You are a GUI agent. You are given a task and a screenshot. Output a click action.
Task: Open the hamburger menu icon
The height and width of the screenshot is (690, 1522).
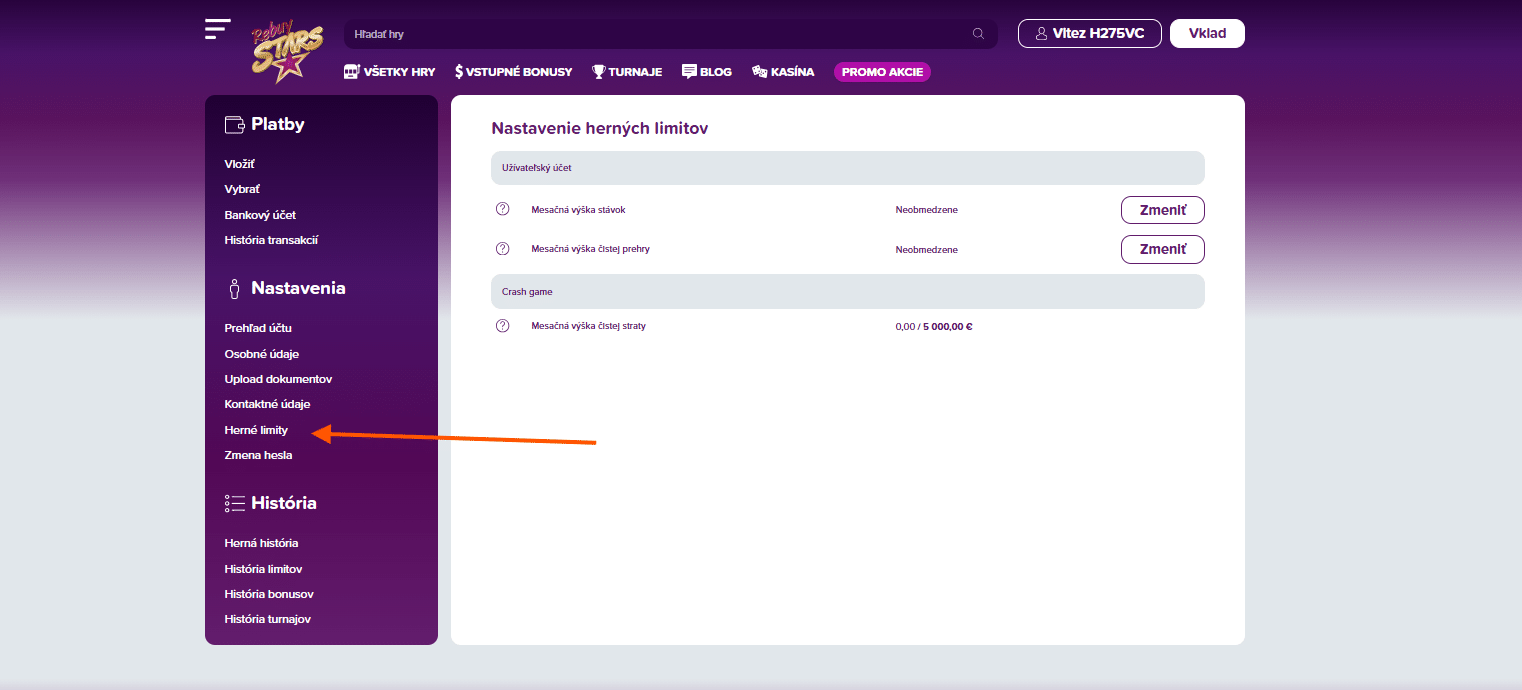217,29
